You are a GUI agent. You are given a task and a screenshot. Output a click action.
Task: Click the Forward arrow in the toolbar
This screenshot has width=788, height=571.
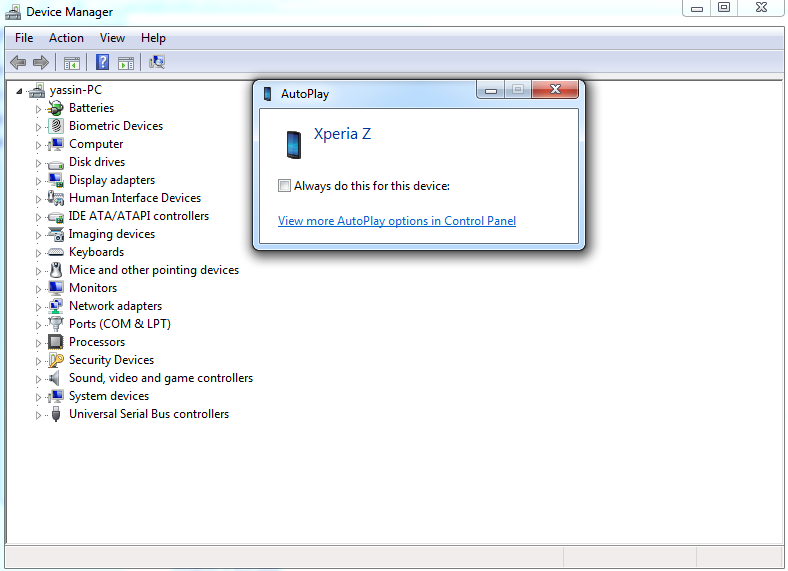coord(41,62)
